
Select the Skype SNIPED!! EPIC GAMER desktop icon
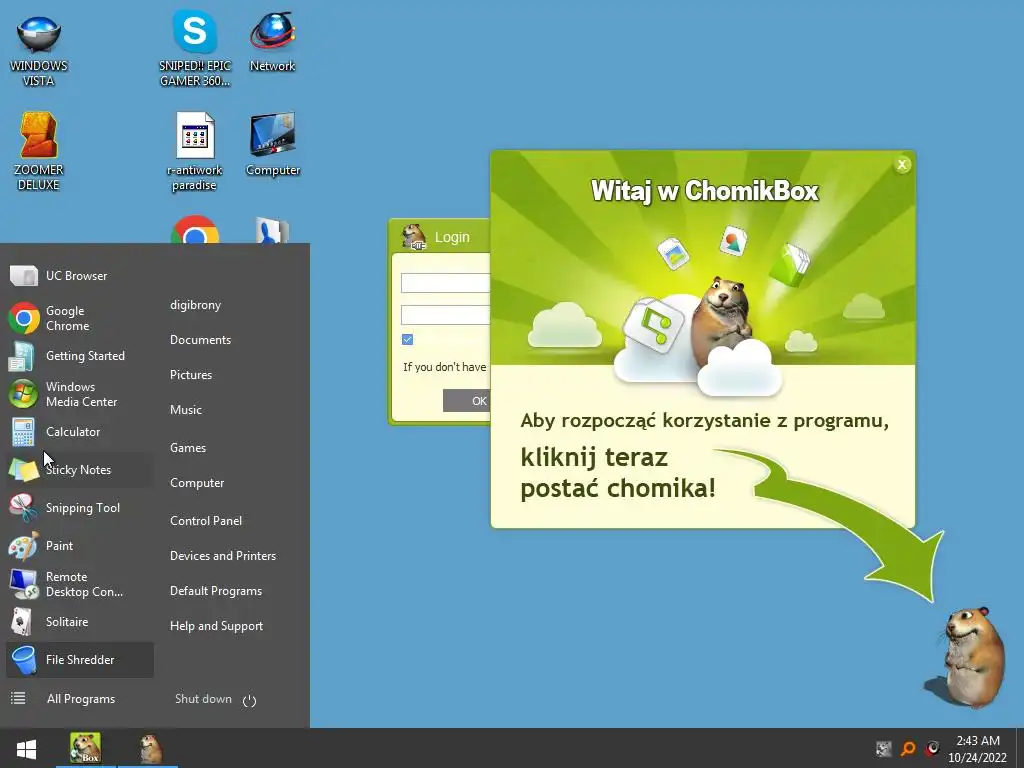(195, 49)
